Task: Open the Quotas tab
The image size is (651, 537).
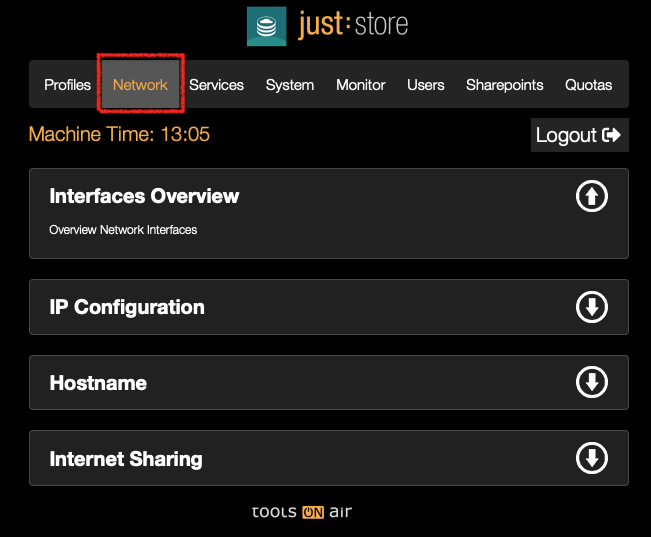Action: [x=588, y=85]
